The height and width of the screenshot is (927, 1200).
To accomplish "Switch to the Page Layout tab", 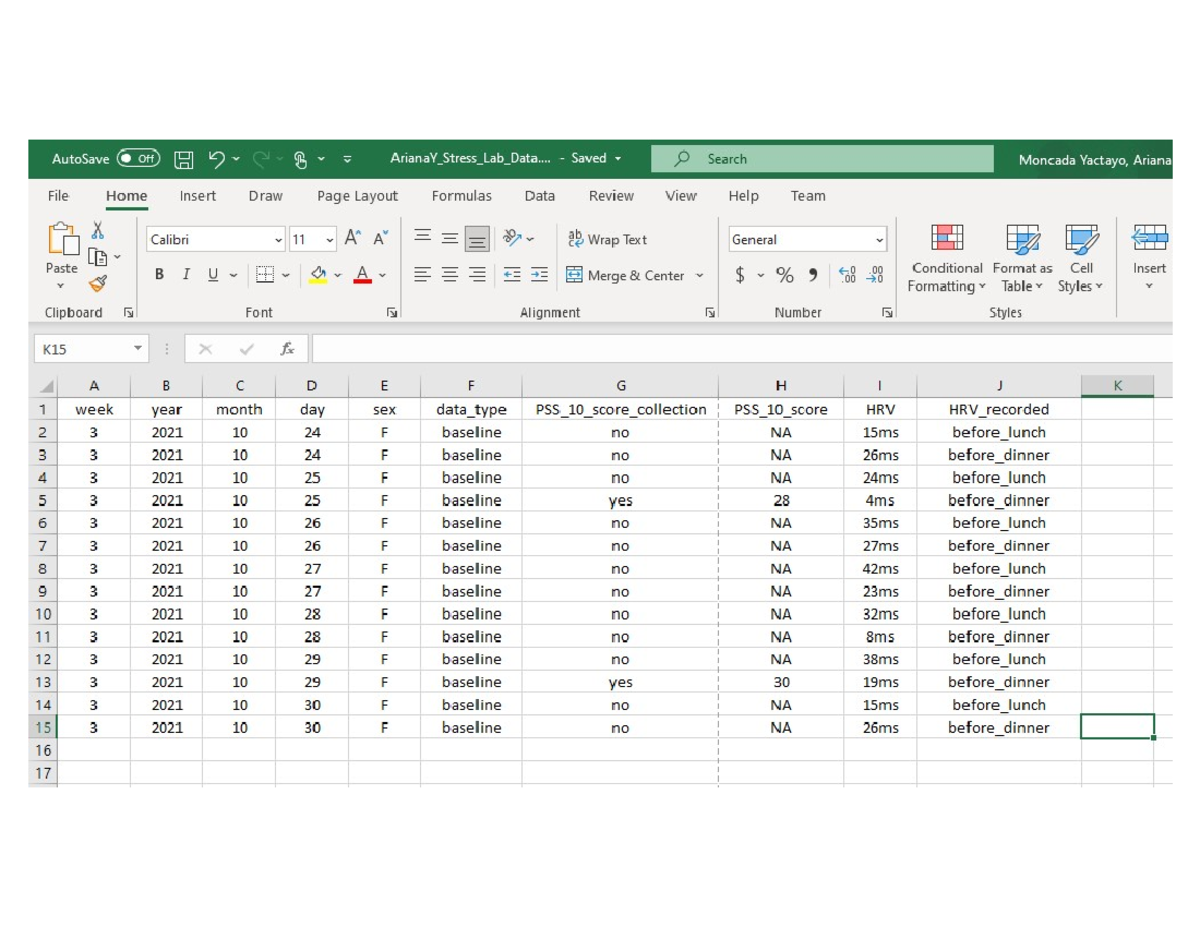I will click(357, 196).
